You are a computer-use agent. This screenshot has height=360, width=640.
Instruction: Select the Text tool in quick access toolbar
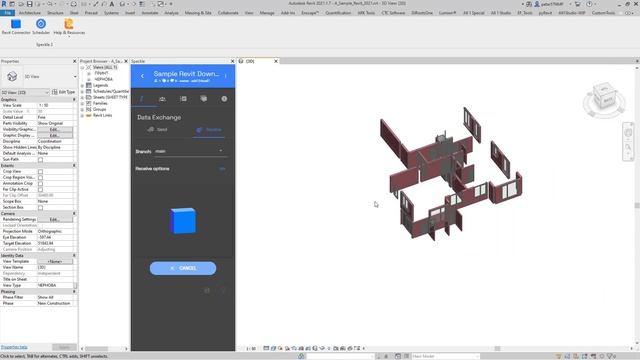coord(111,4)
